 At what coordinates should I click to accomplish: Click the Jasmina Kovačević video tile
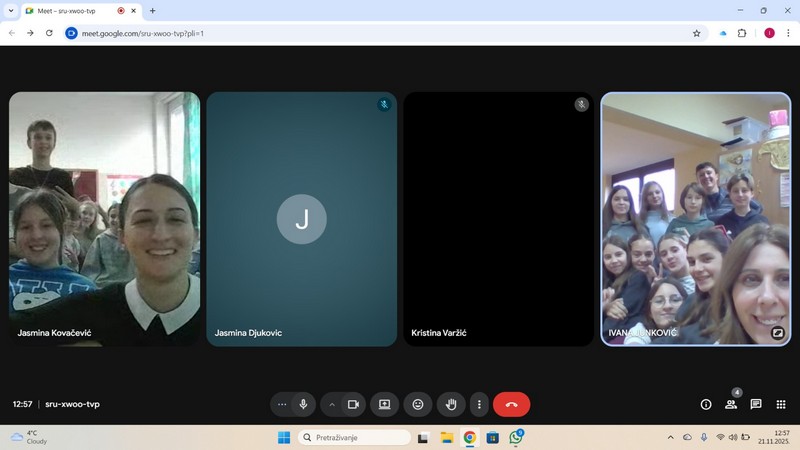(x=104, y=218)
